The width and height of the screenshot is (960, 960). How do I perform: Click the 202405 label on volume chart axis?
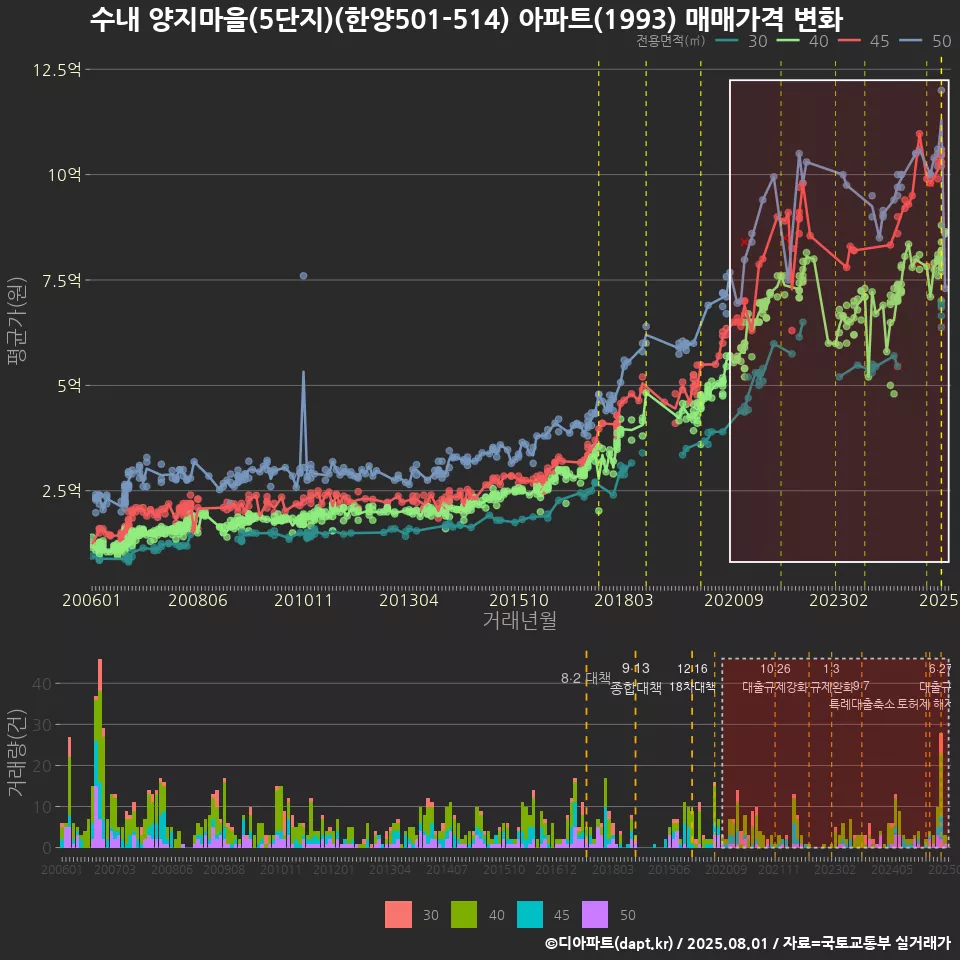[892, 869]
